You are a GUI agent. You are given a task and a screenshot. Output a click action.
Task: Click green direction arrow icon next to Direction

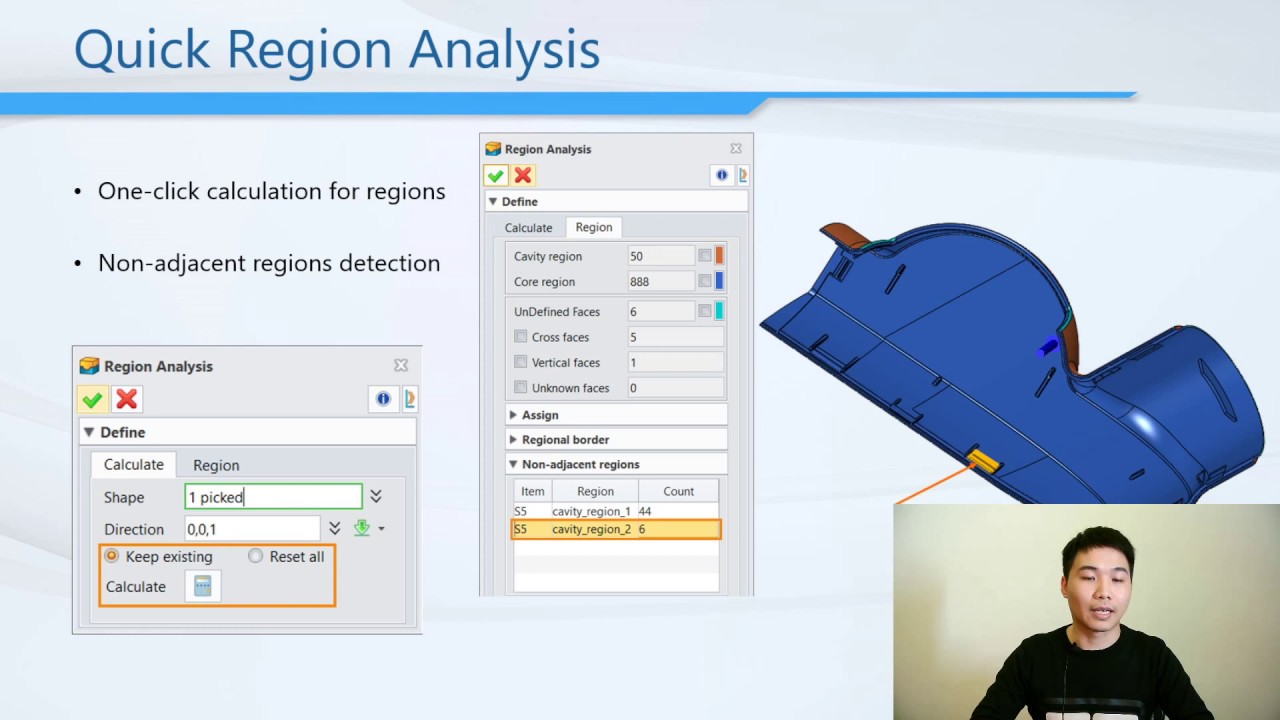pyautogui.click(x=361, y=528)
